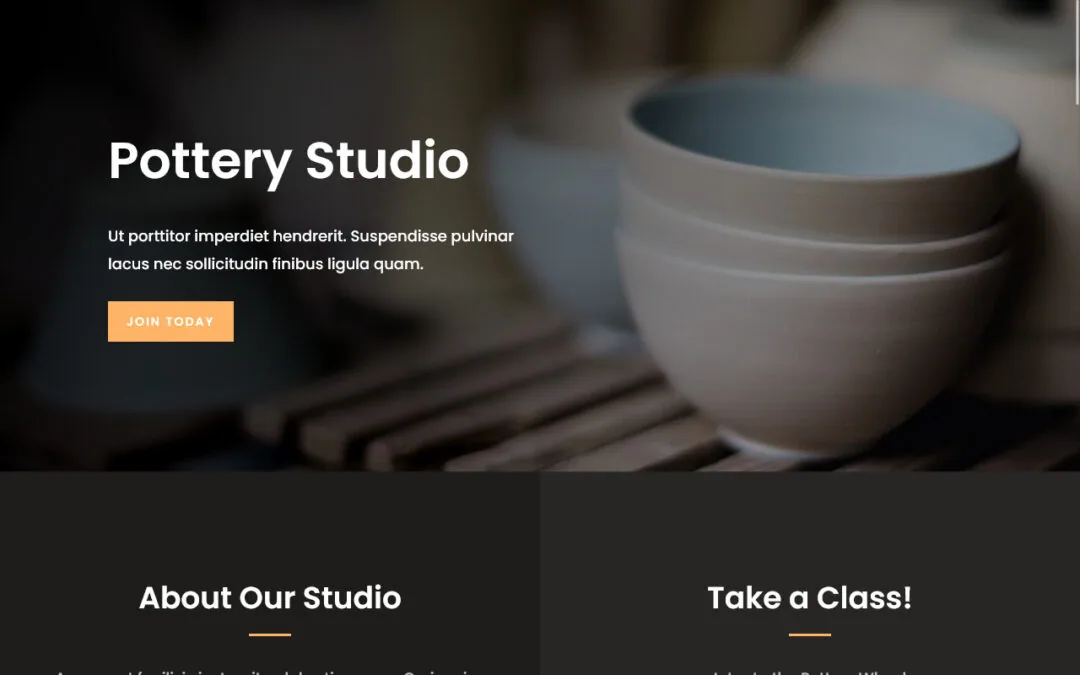The image size is (1080, 675).
Task: Click the line starting 'Ut porttitor imperdiet hendrerit'
Action: pyautogui.click(x=311, y=236)
